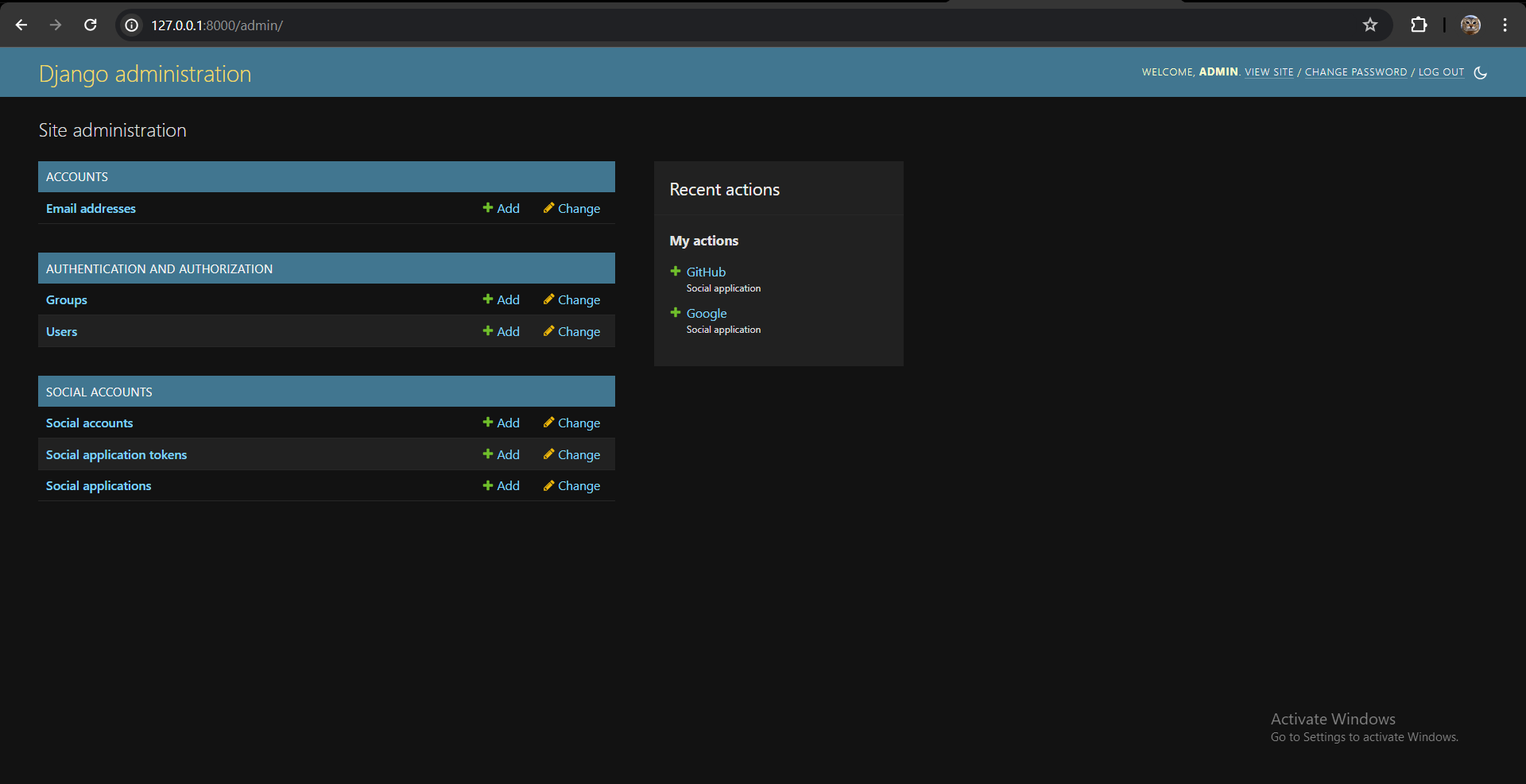Viewport: 1526px width, 784px height.
Task: Click Change for Social accounts
Action: coord(571,423)
